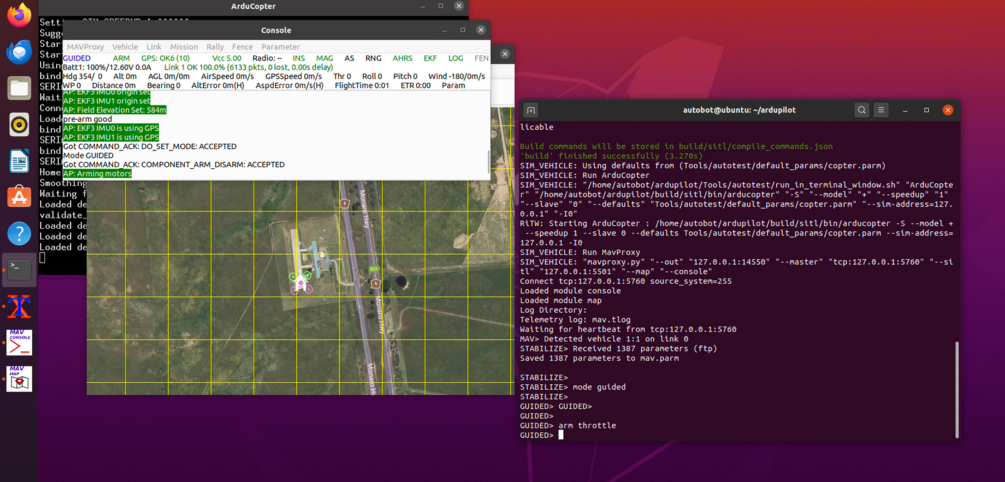Click the MAG status indicator
The image size is (1005, 482).
pos(324,58)
